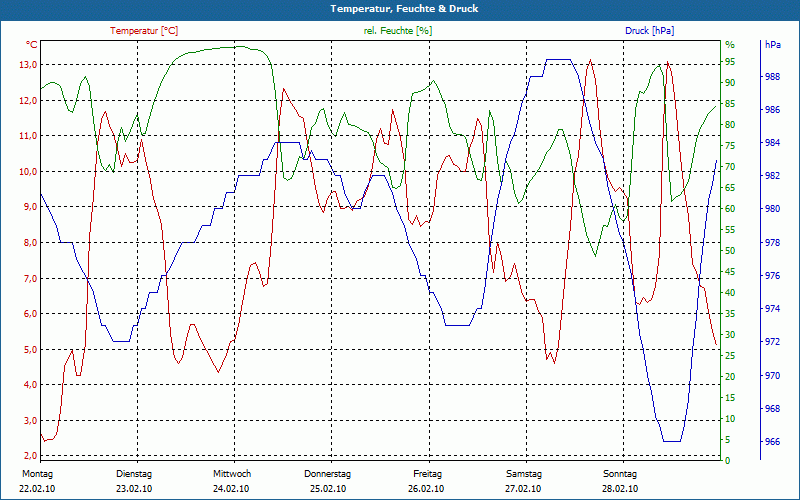Click the '982' pressure axis value
800x500 pixels.
click(x=773, y=176)
